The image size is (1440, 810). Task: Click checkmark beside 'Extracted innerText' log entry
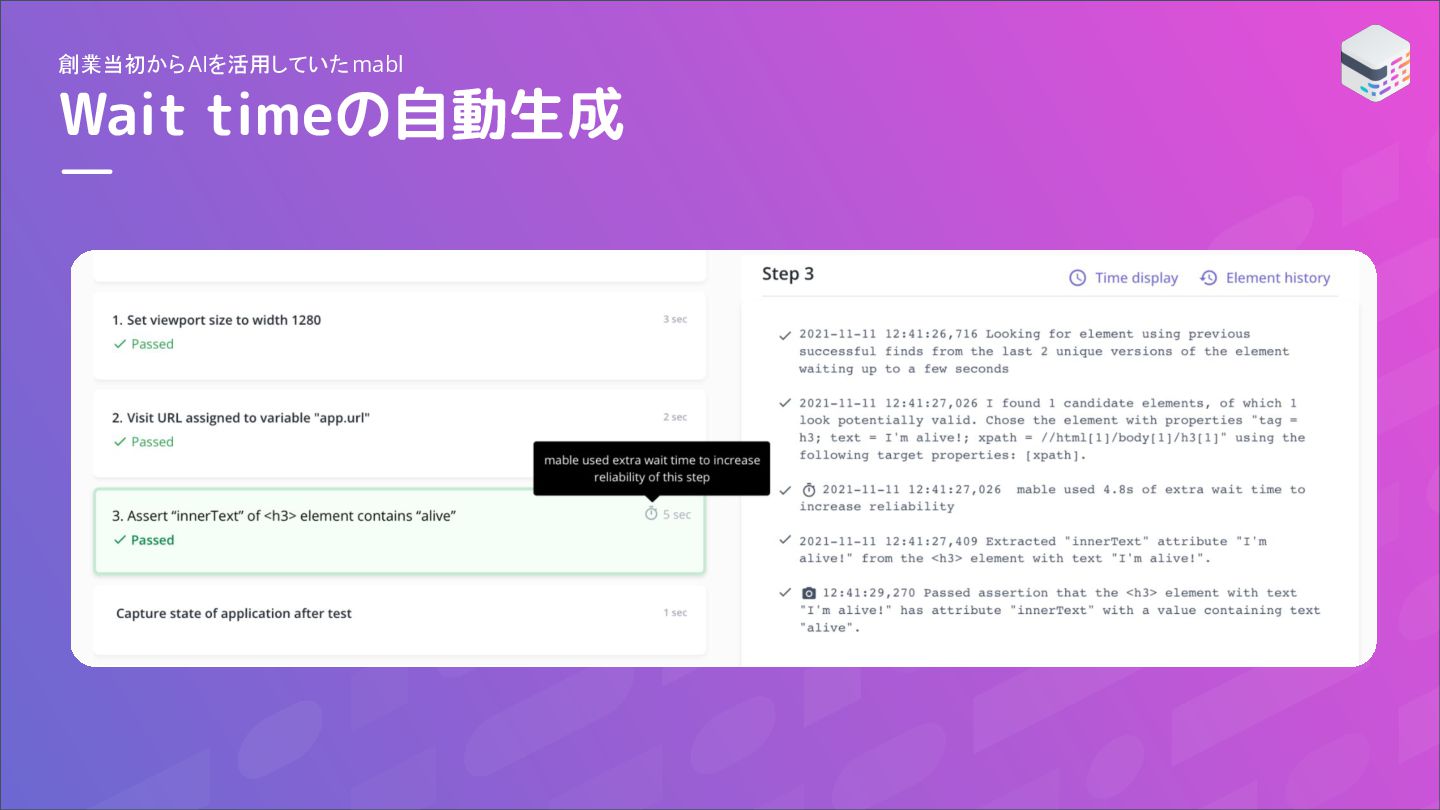[785, 541]
